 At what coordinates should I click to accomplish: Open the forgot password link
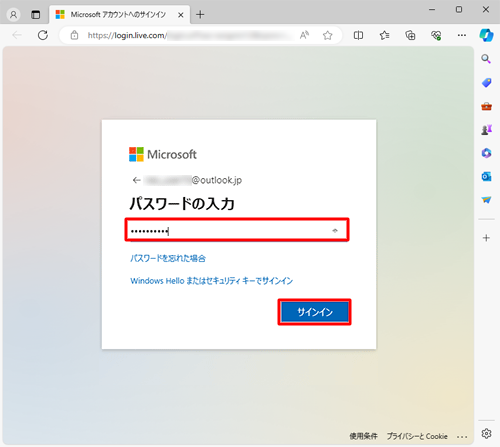click(168, 258)
